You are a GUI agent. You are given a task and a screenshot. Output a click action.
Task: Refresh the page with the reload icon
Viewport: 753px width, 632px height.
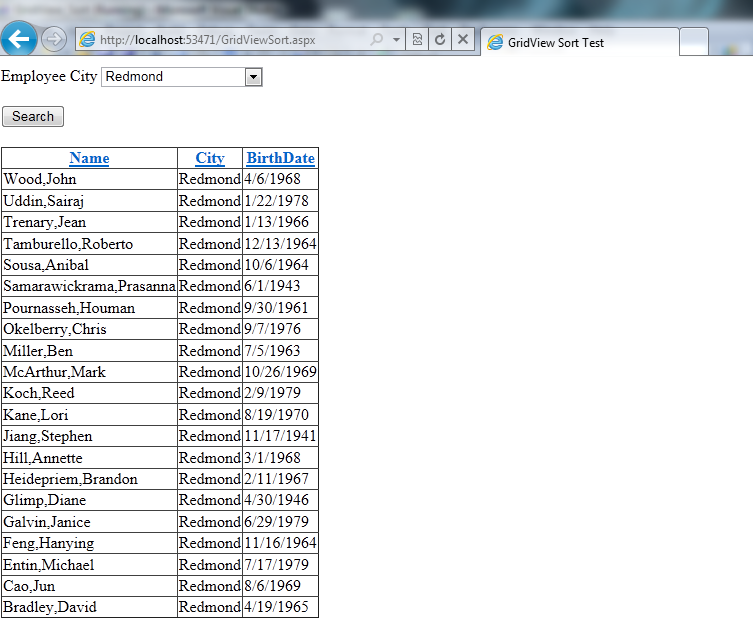(x=439, y=40)
